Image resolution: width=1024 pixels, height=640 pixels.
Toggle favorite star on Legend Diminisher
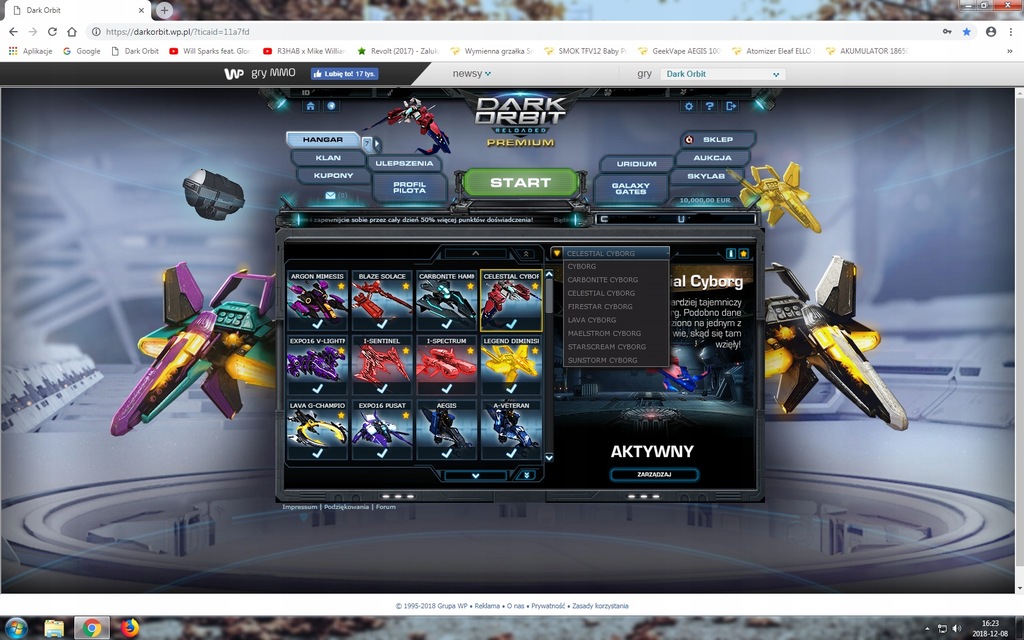click(535, 351)
